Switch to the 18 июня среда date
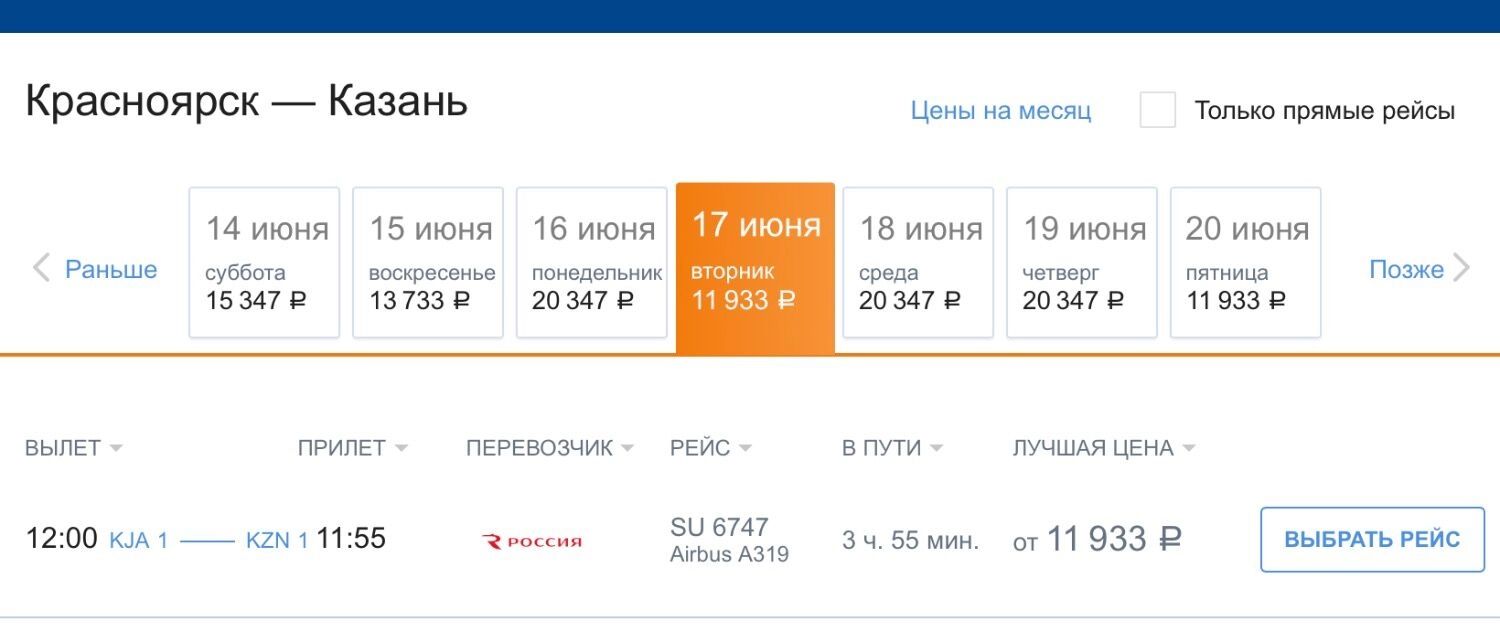Viewport: 1500px width, 643px height. coord(918,263)
